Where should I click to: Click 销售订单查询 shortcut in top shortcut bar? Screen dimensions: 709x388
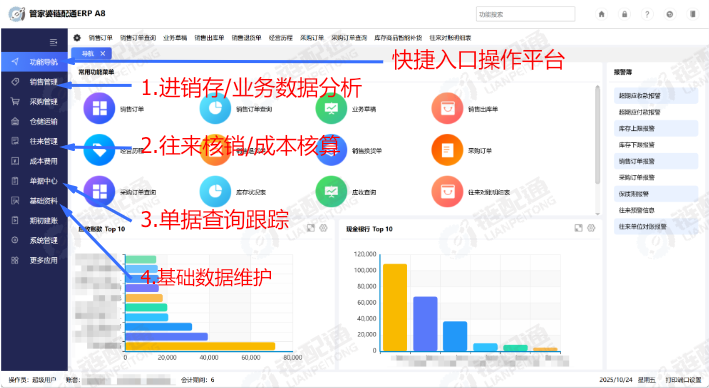pos(138,38)
